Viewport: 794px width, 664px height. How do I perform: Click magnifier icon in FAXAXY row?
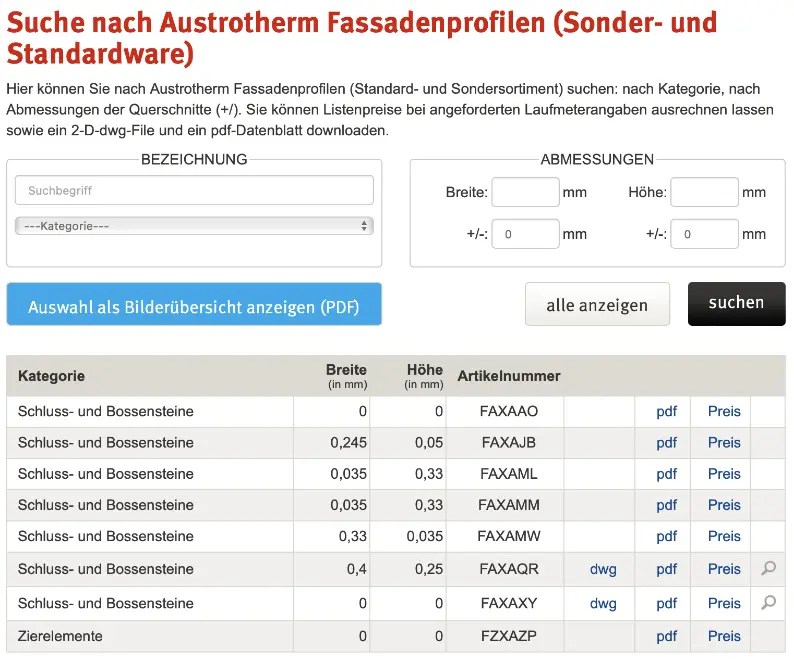coord(768,603)
